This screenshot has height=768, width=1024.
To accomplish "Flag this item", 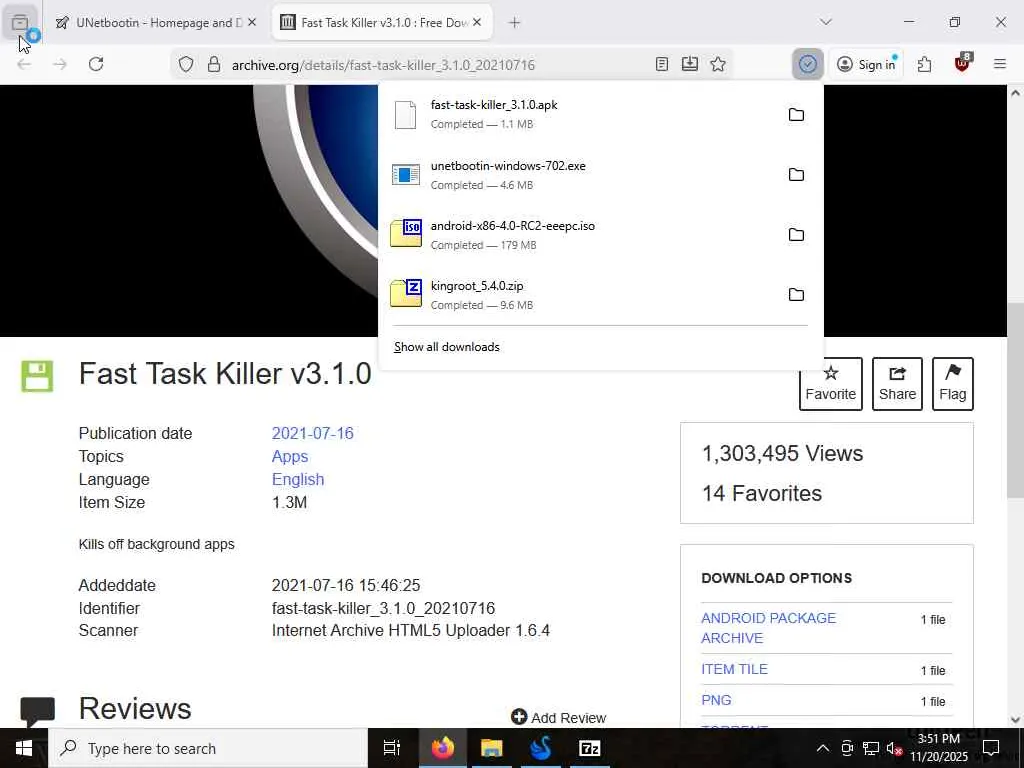I will (953, 384).
